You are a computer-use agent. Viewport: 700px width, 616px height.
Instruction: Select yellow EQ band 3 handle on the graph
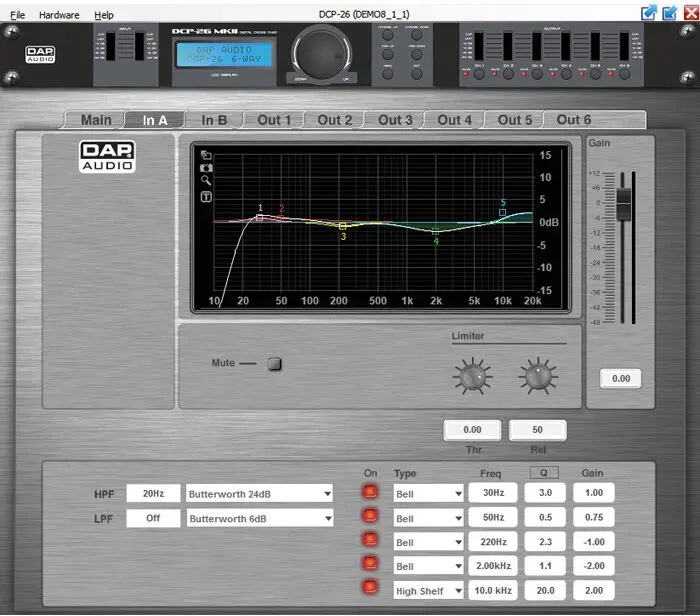(x=342, y=226)
